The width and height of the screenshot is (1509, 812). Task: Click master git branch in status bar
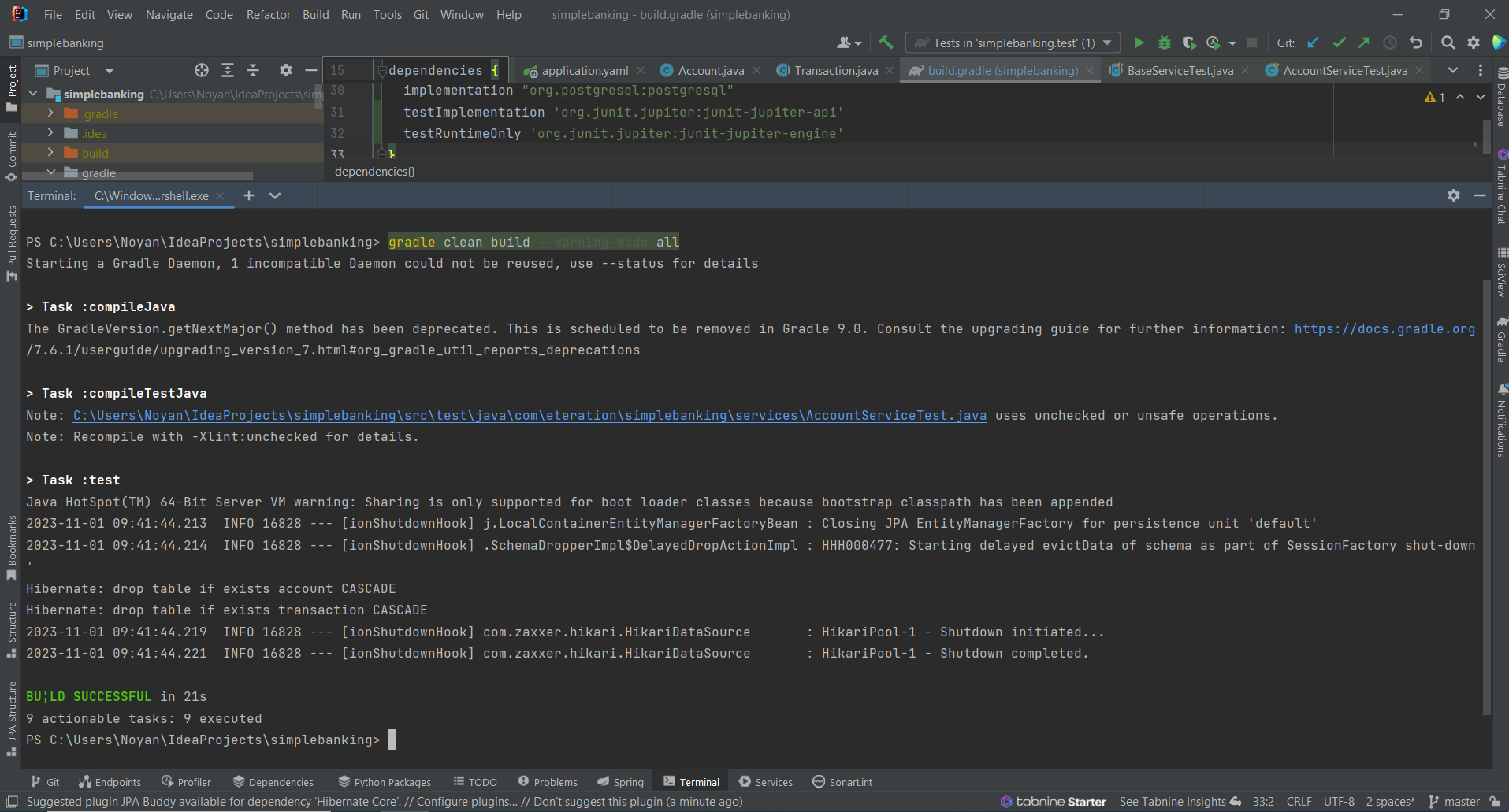[1454, 802]
